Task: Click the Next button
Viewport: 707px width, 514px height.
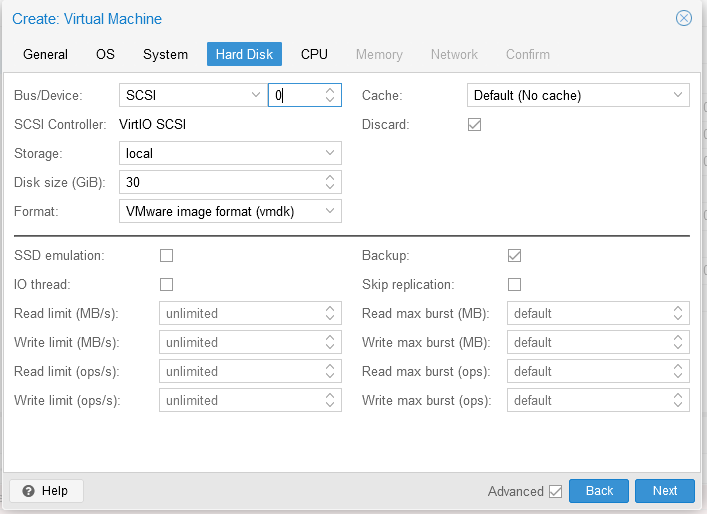Action: click(x=664, y=491)
